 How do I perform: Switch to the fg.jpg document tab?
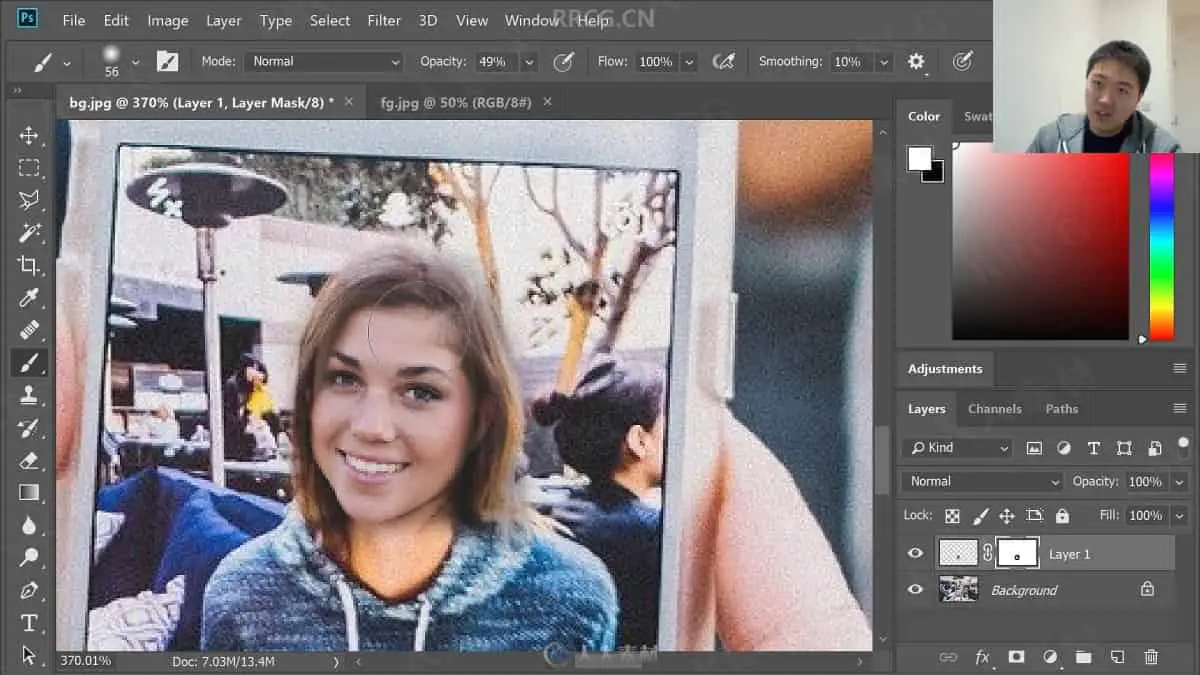point(455,102)
